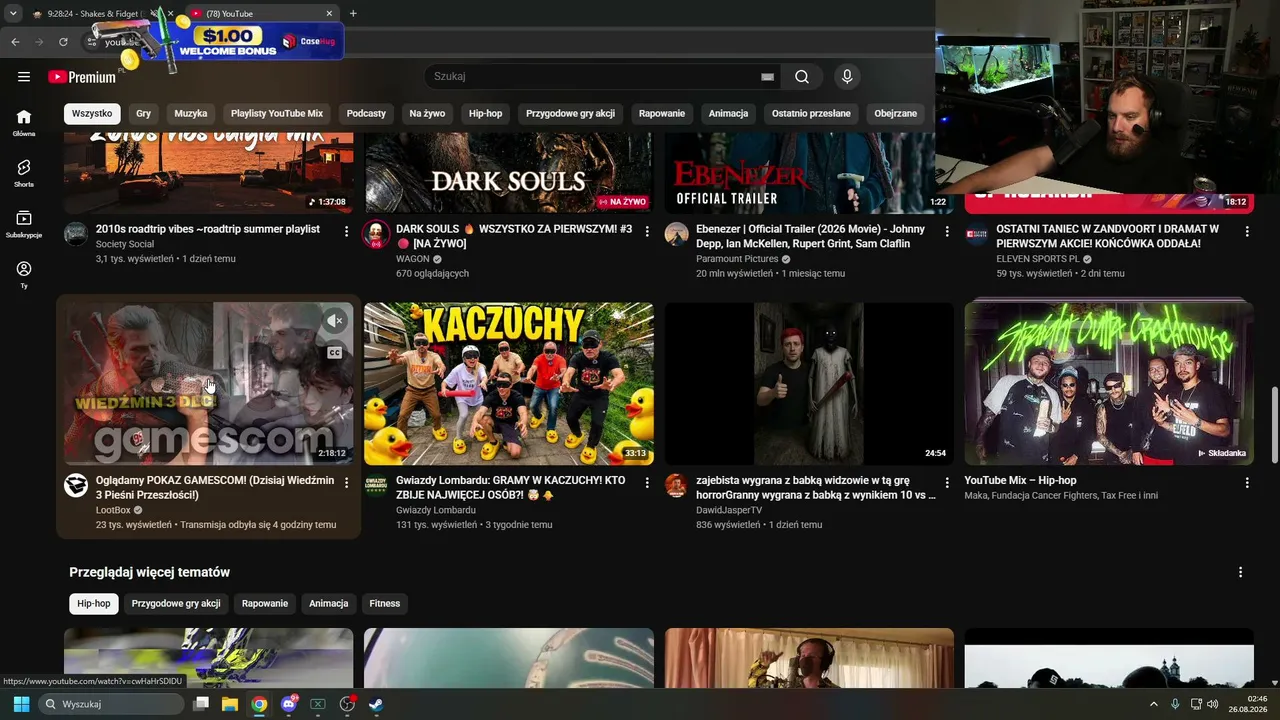Go back with the browser arrow
1280x720 pixels.
click(15, 42)
